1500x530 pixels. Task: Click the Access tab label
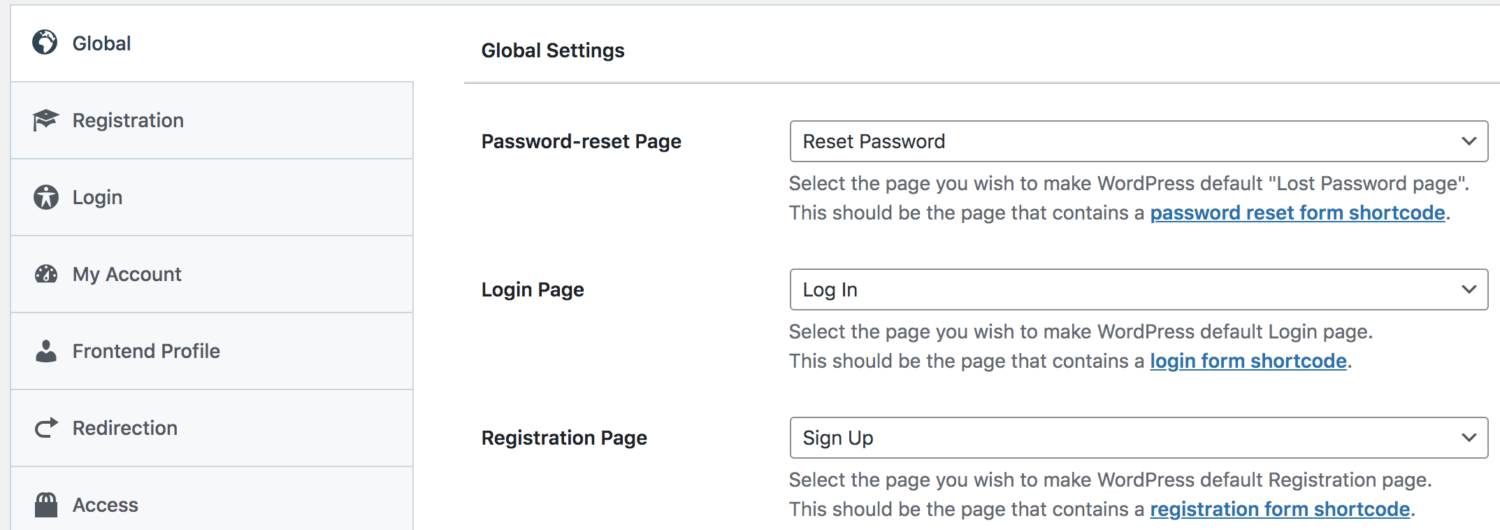[x=105, y=505]
